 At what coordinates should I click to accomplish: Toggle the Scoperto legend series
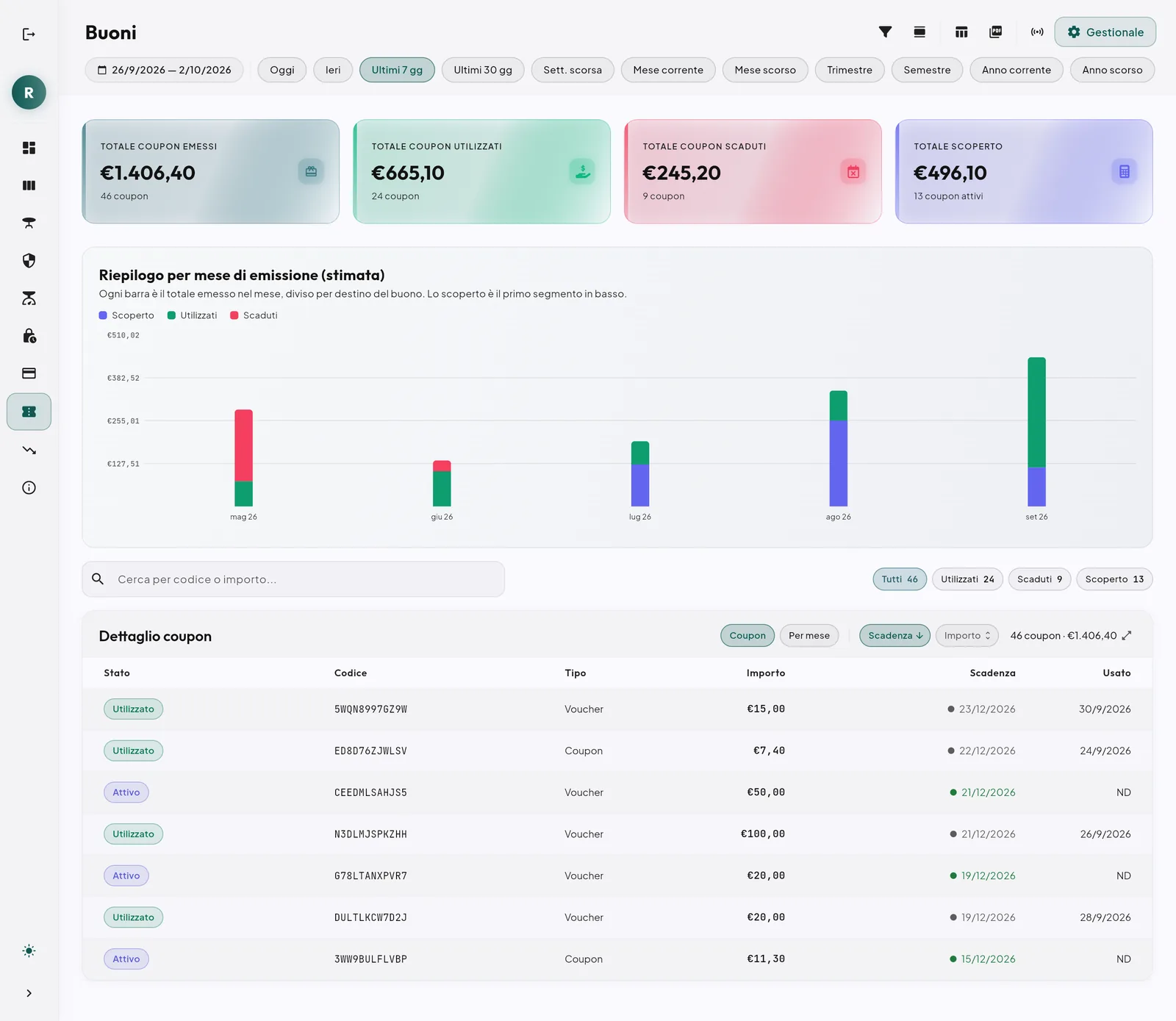click(x=126, y=315)
